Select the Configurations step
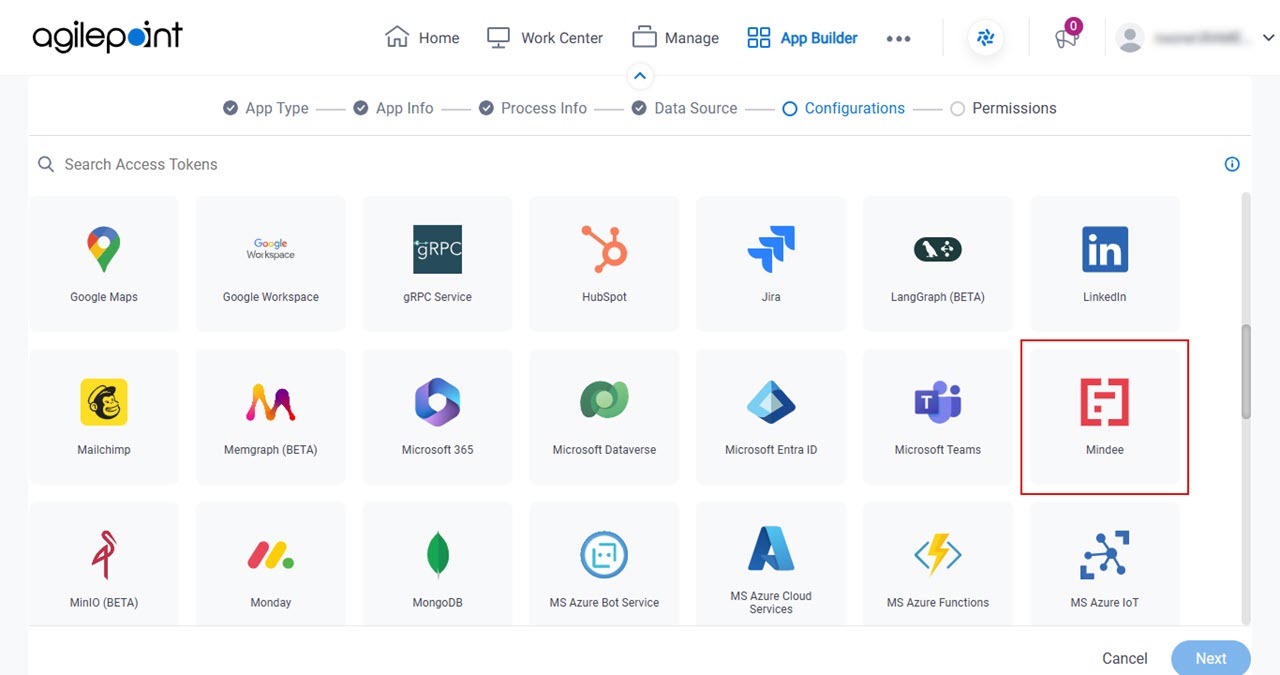1280x675 pixels. click(843, 108)
